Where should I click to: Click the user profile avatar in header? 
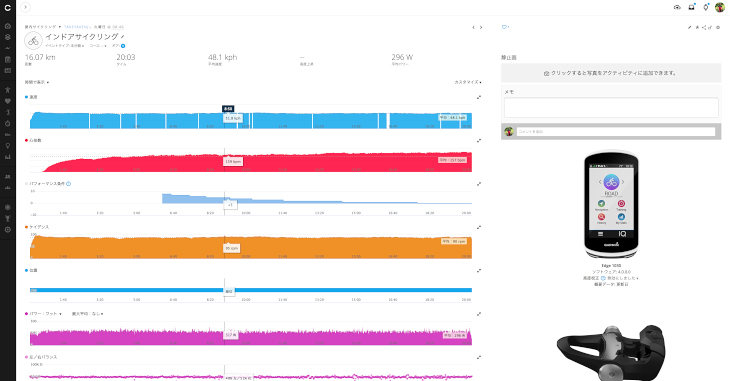pos(720,7)
